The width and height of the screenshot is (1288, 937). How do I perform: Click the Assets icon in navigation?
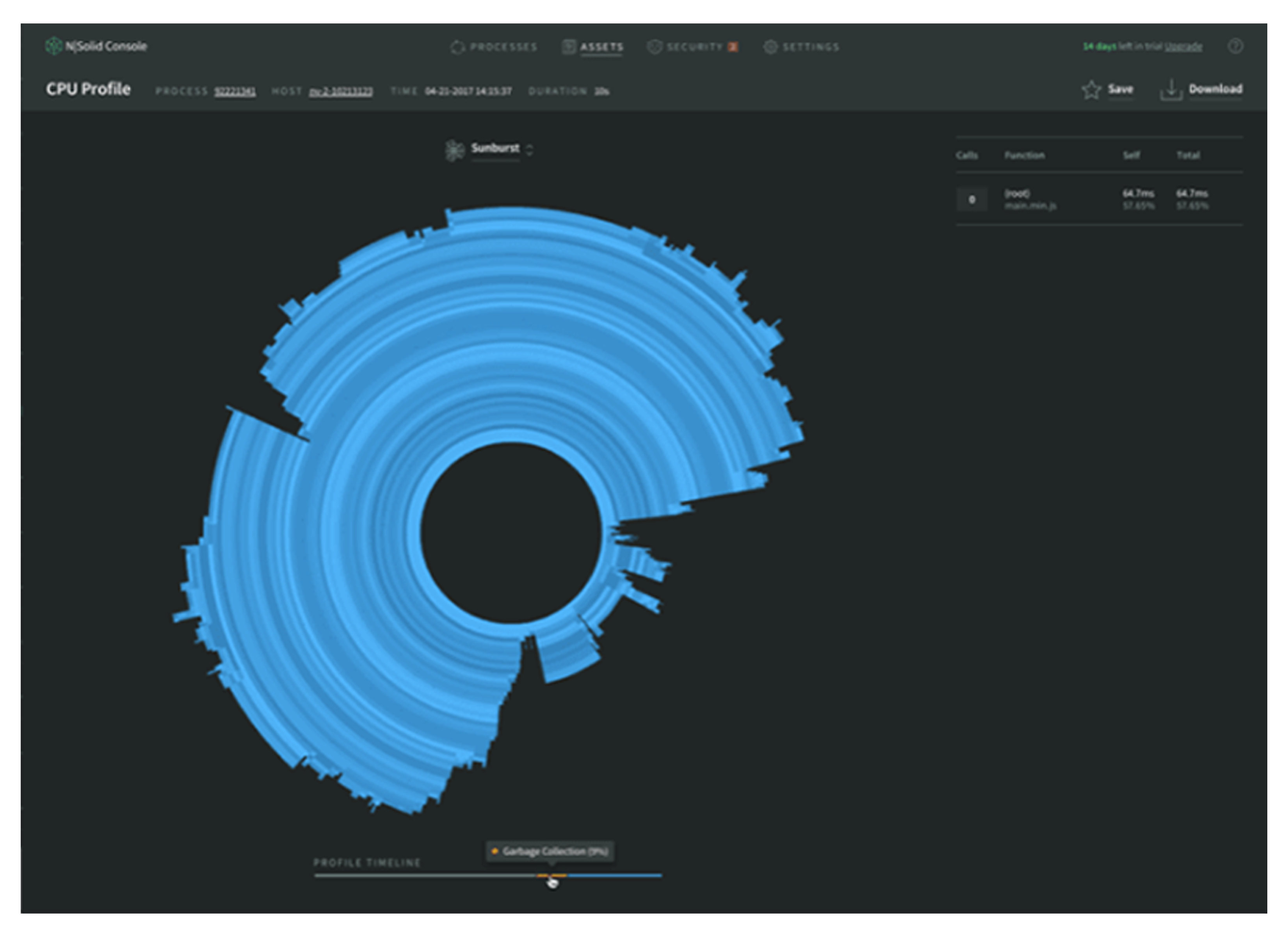point(568,46)
